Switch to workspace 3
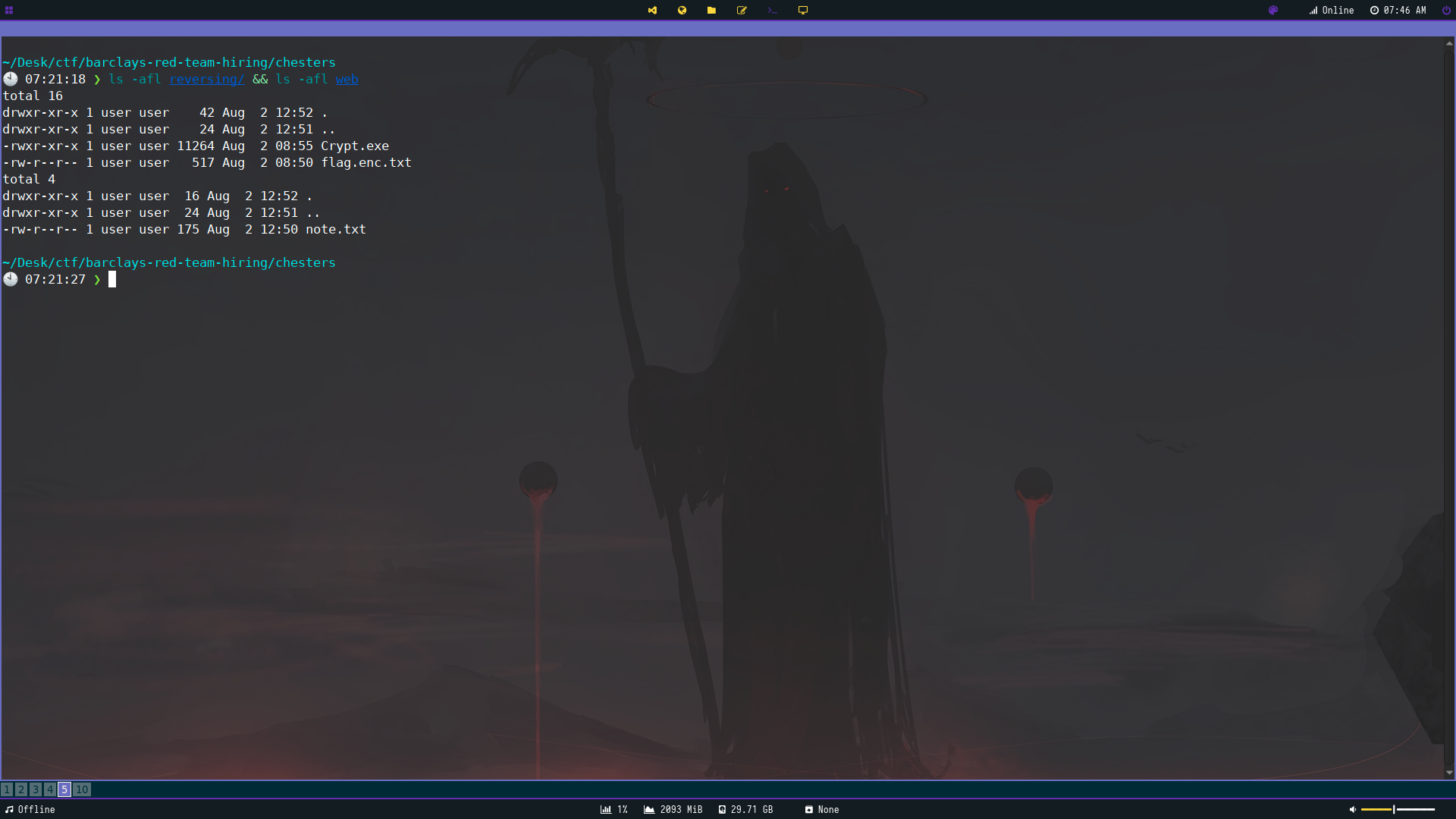This screenshot has height=819, width=1456. click(36, 789)
